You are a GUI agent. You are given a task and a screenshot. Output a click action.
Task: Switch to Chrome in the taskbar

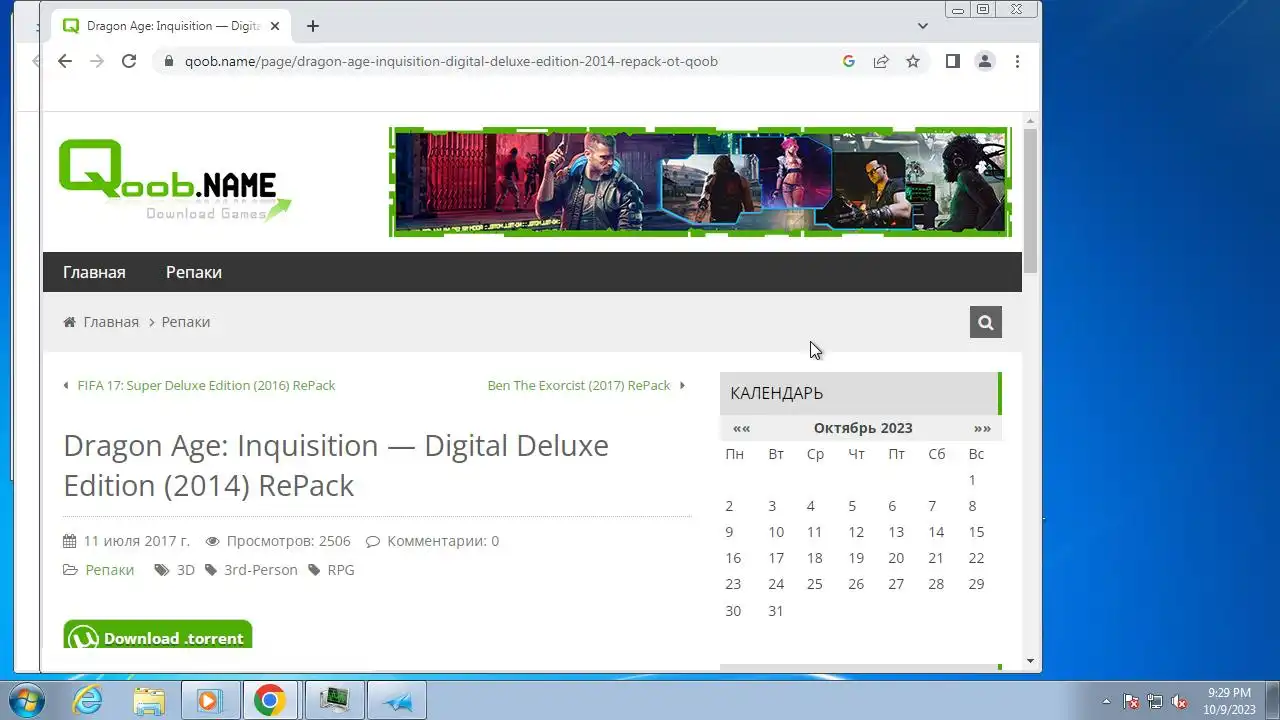pyautogui.click(x=269, y=700)
